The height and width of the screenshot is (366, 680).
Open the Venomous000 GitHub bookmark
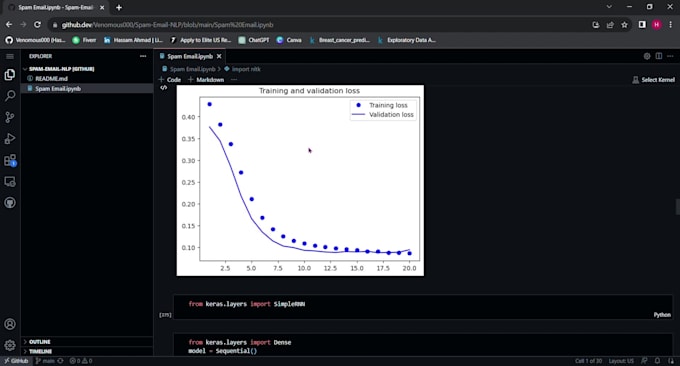[35, 40]
